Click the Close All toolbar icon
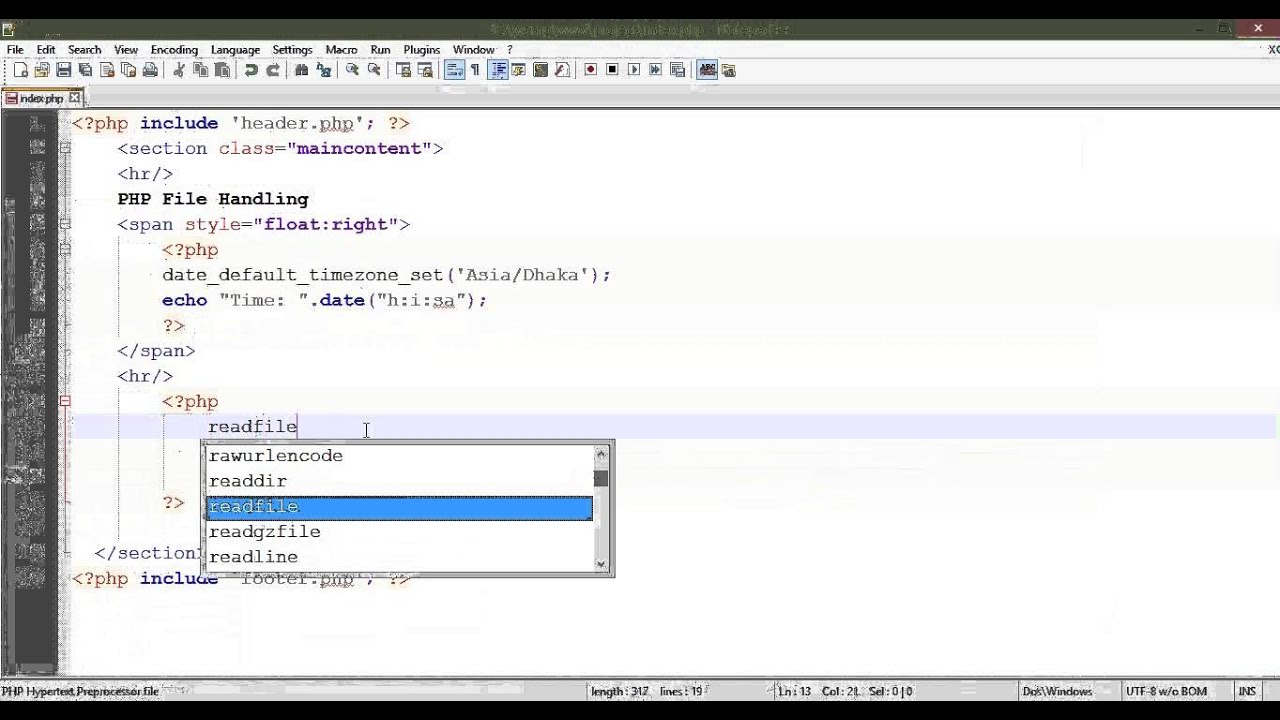The width and height of the screenshot is (1280, 720). coord(128,70)
